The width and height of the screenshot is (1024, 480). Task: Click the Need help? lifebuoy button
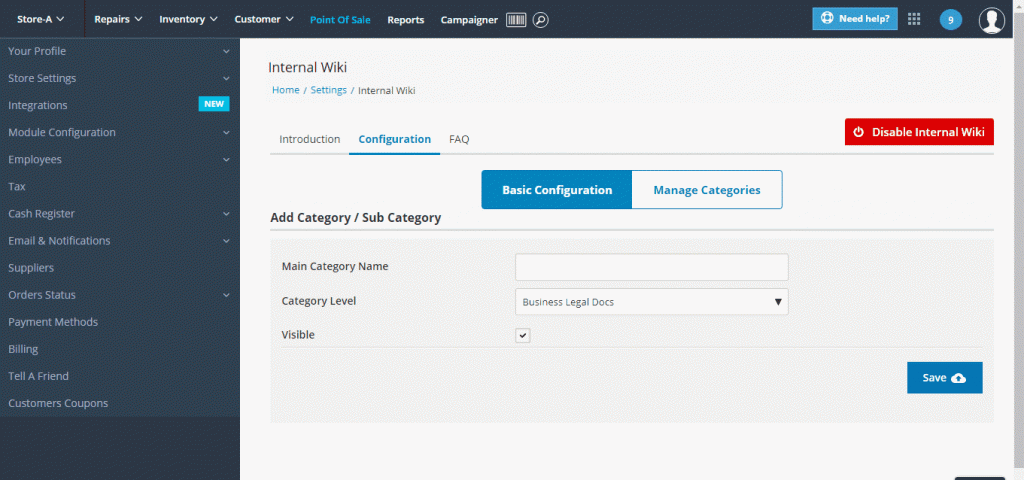click(x=855, y=19)
